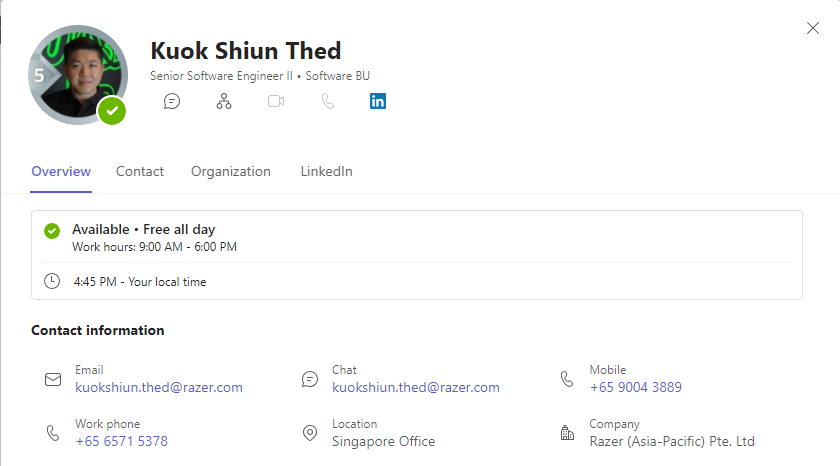Viewport: 840px width, 466px height.
Task: Click the location pin icon beside Location
Action: click(x=310, y=433)
